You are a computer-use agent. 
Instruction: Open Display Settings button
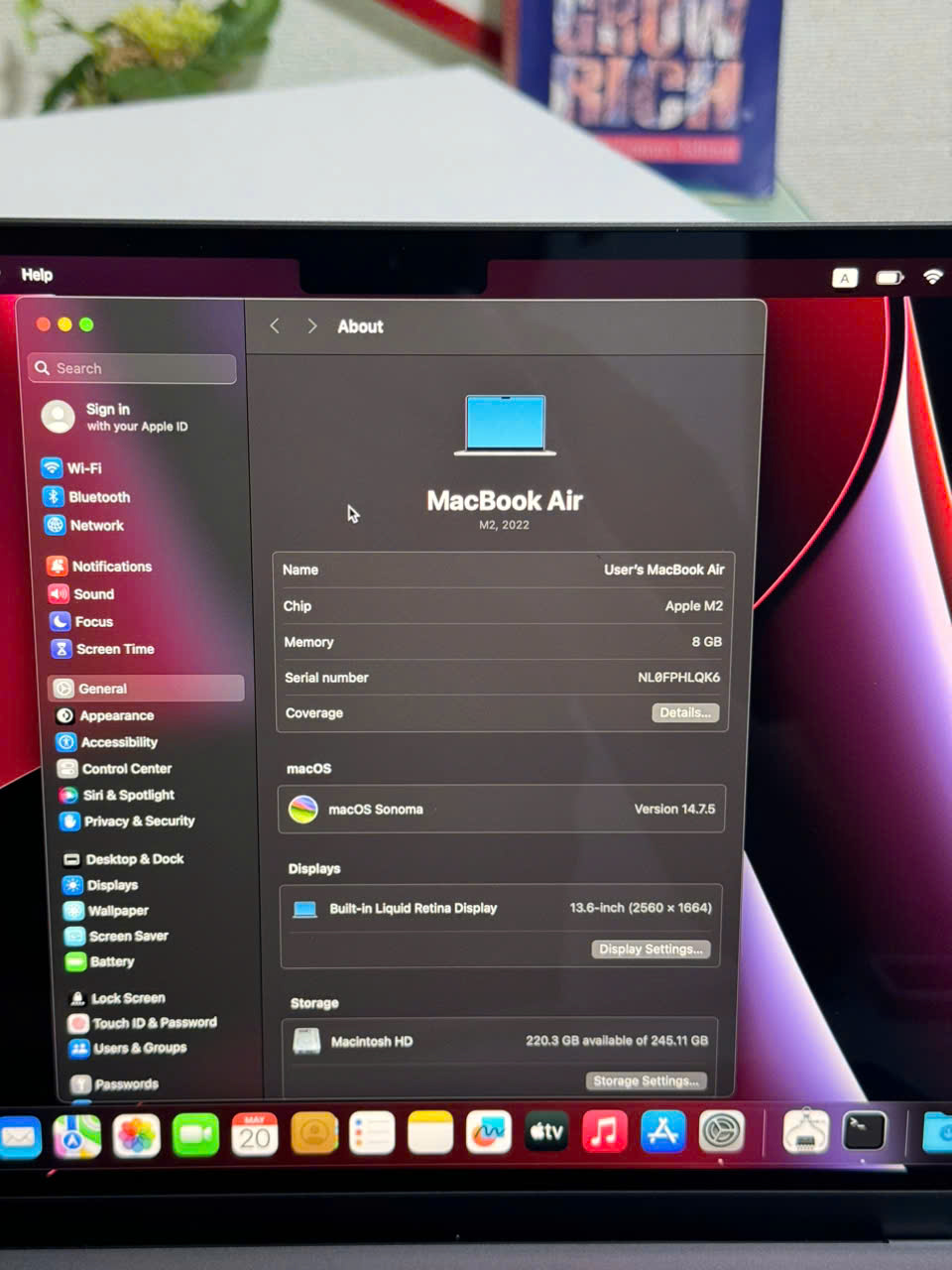[x=651, y=949]
